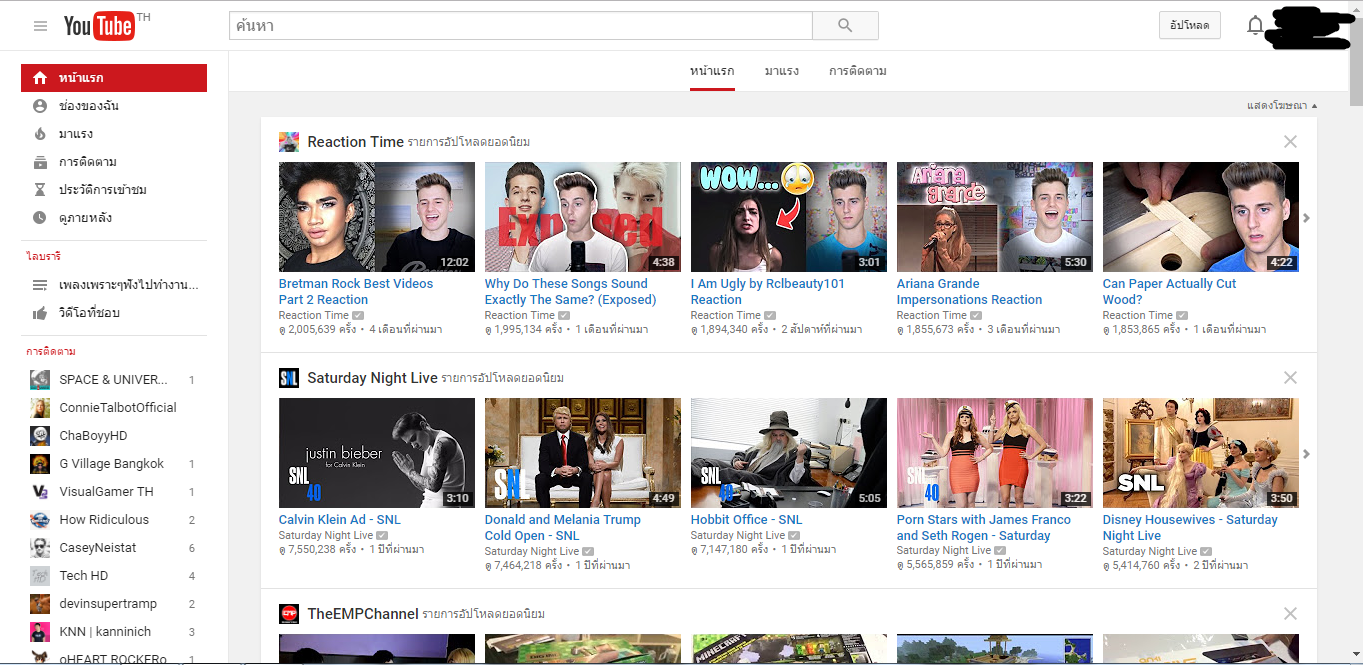Expand the show ads arrow link
1363x665 pixels.
[x=1281, y=106]
